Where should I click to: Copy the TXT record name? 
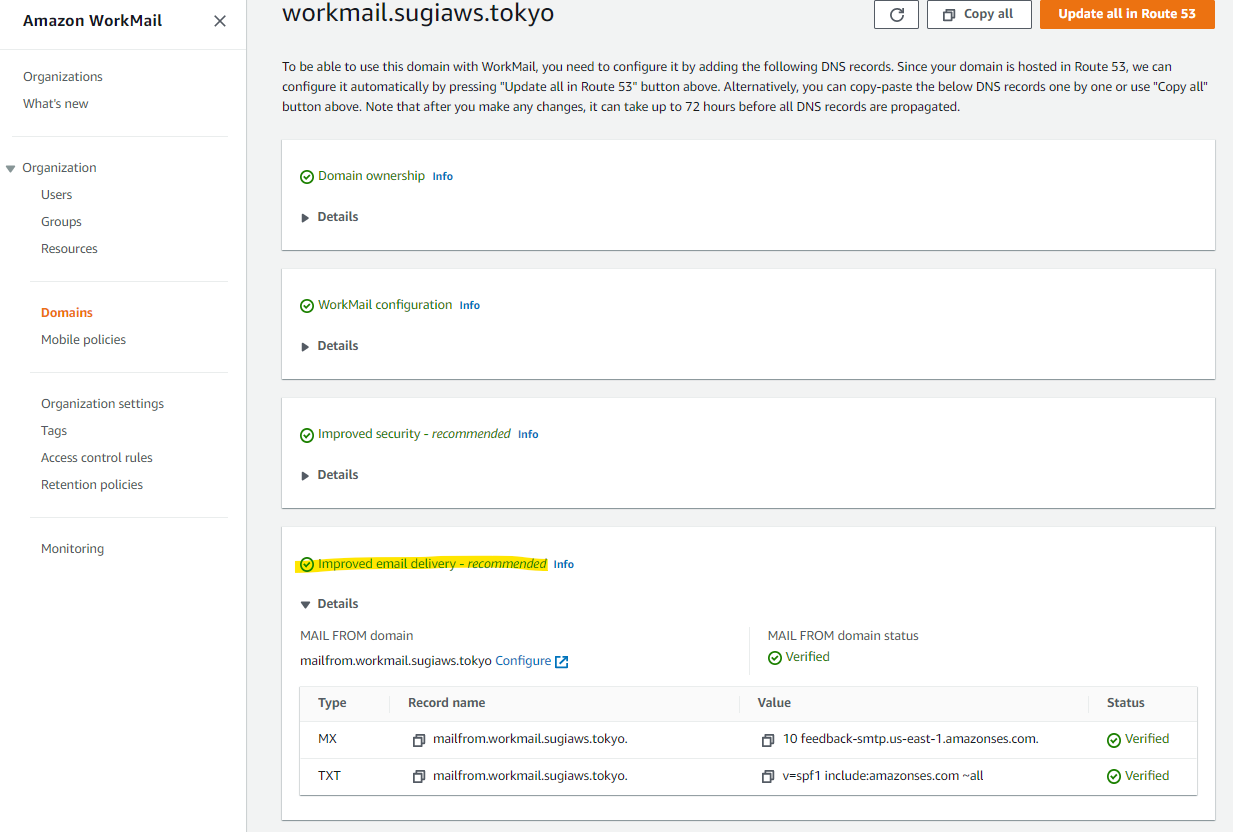tap(419, 776)
